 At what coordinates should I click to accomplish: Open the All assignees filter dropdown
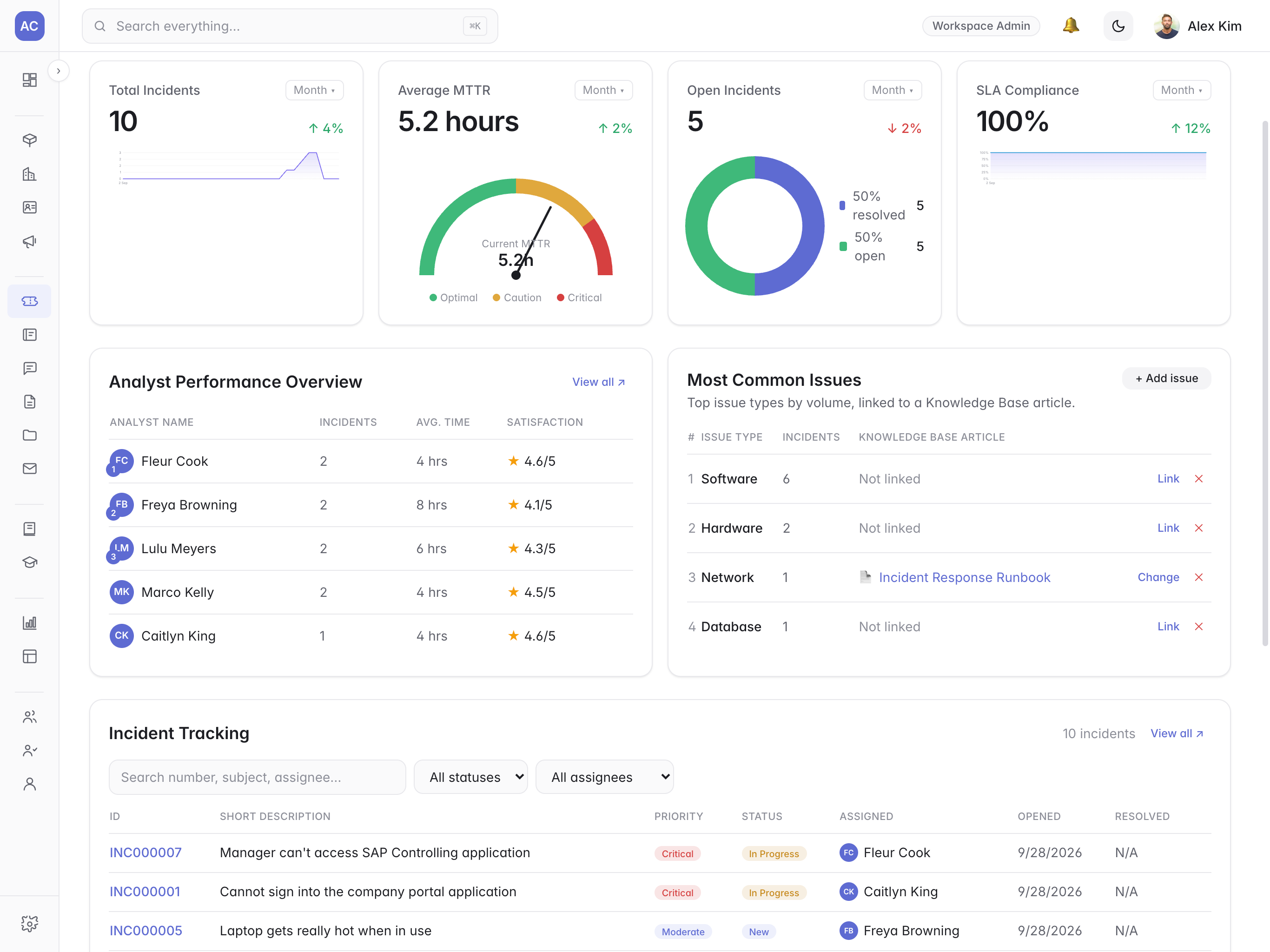pyautogui.click(x=605, y=777)
